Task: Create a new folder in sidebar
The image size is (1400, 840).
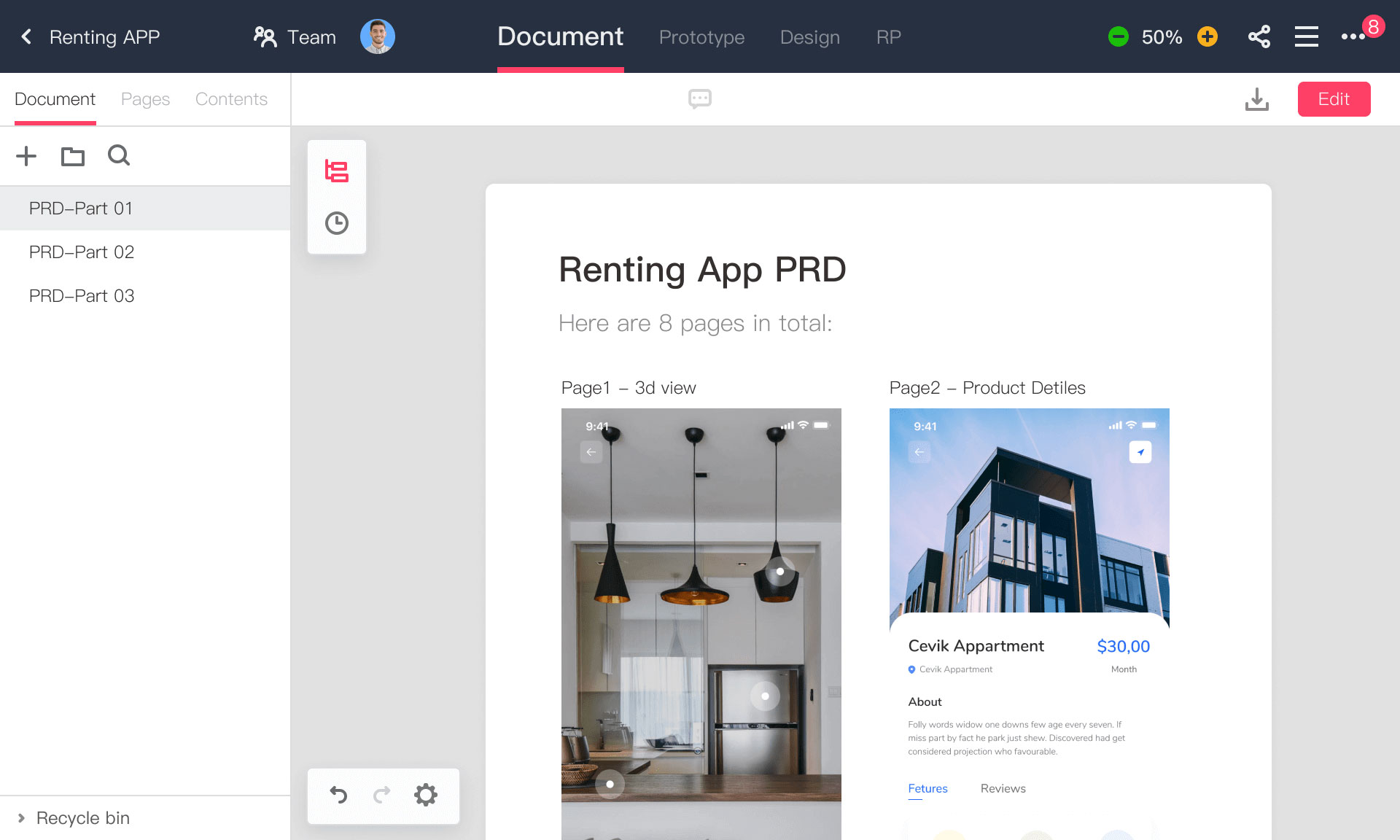Action: click(x=72, y=156)
